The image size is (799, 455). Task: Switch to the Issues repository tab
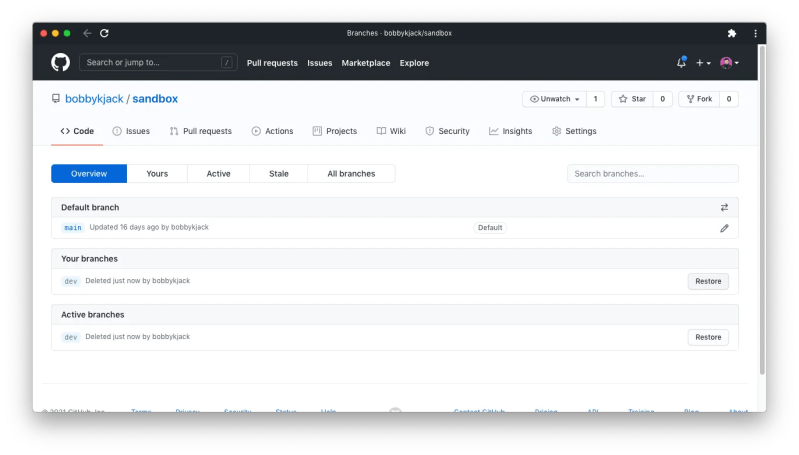(131, 131)
